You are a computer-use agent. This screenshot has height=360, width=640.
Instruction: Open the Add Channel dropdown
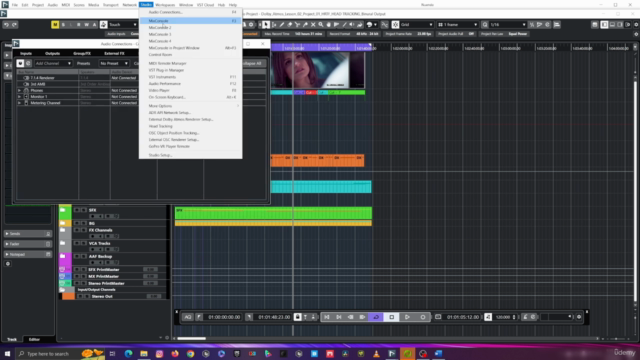point(53,63)
